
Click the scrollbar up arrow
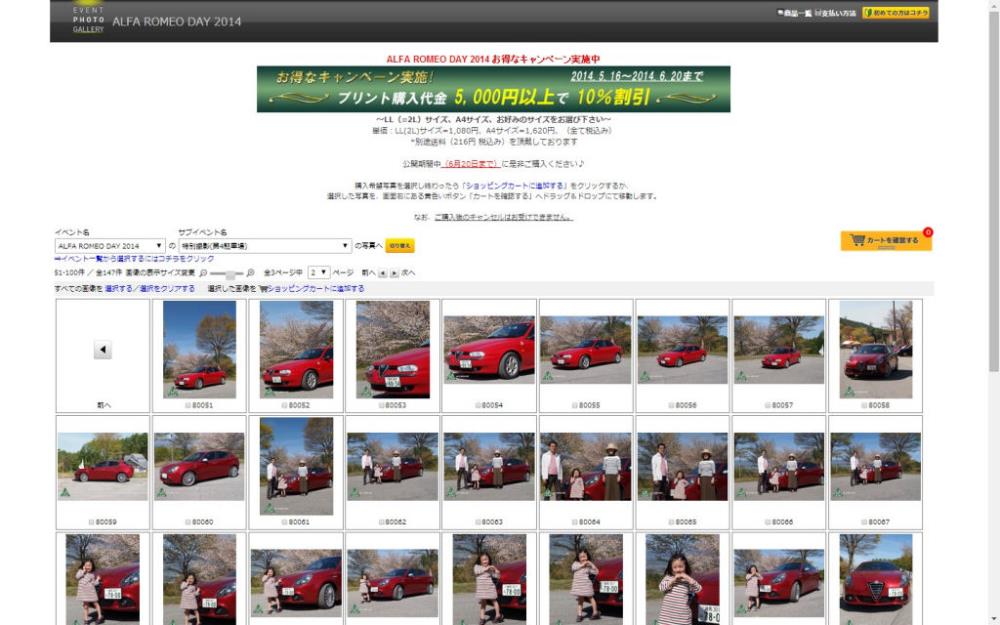click(x=994, y=4)
